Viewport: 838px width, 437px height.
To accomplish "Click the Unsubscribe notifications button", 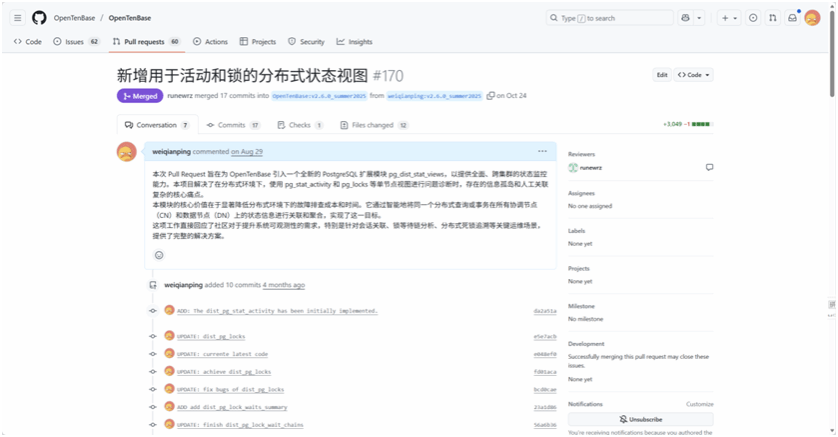I will pyautogui.click(x=640, y=419).
